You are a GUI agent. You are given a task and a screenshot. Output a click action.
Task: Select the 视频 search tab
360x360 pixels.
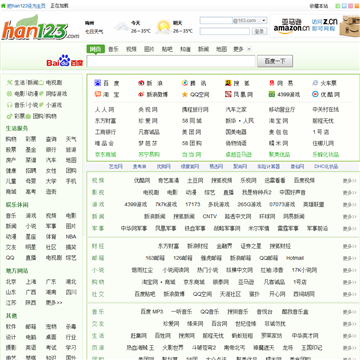coord(131,49)
